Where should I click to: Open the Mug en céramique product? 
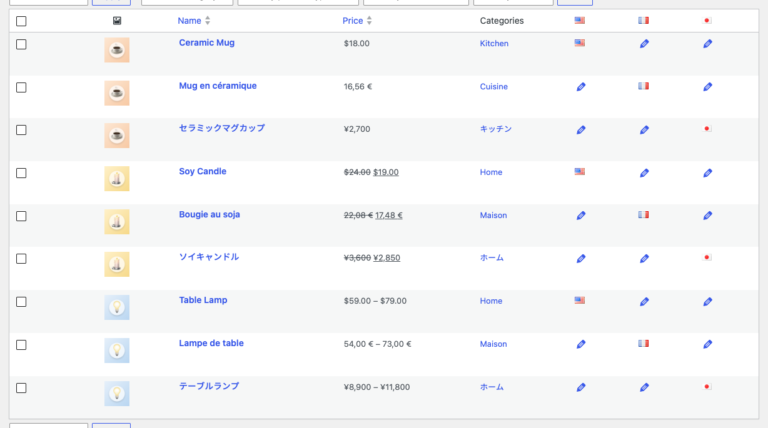point(217,86)
